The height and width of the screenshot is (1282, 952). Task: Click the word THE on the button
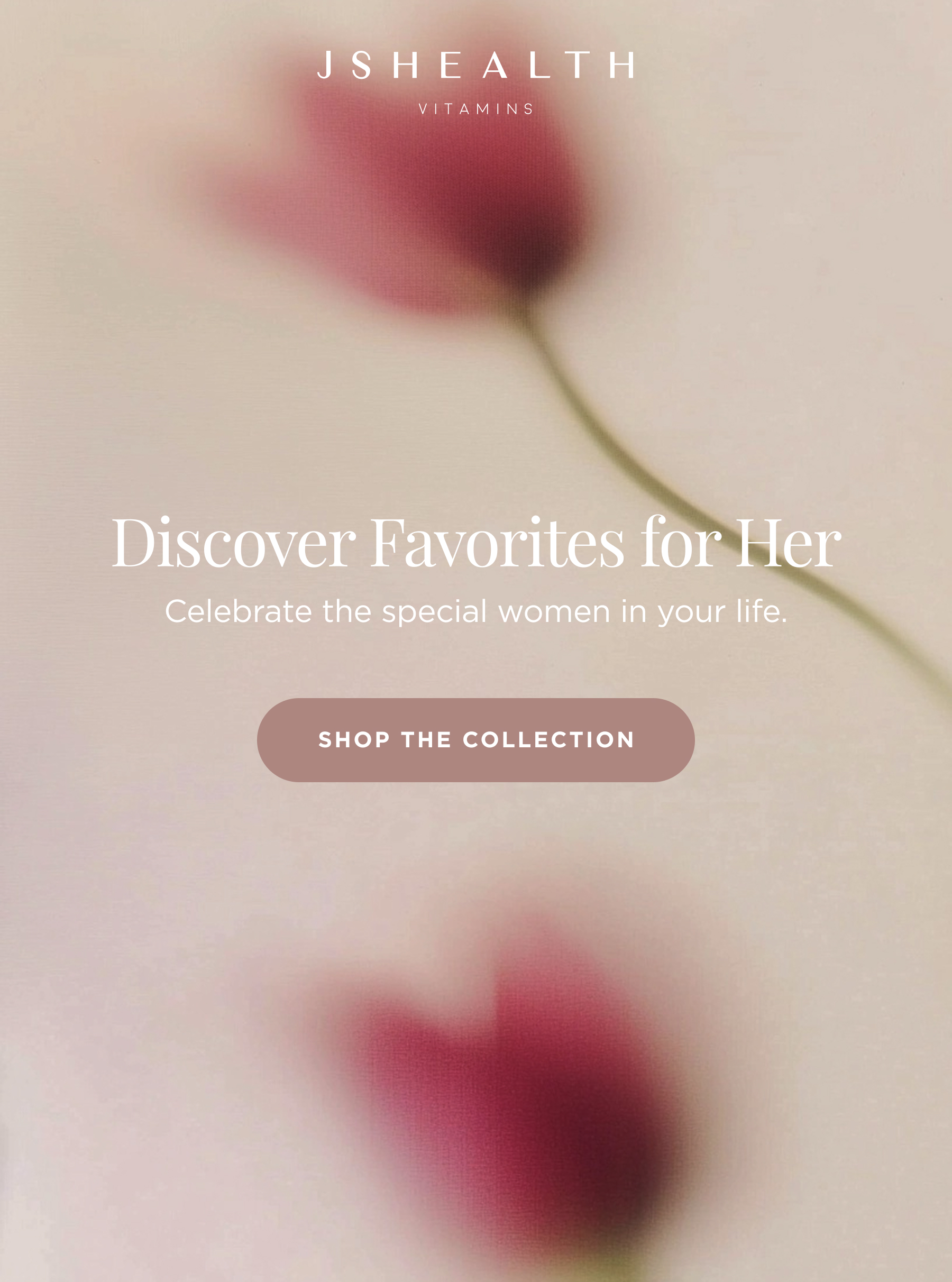coord(426,740)
